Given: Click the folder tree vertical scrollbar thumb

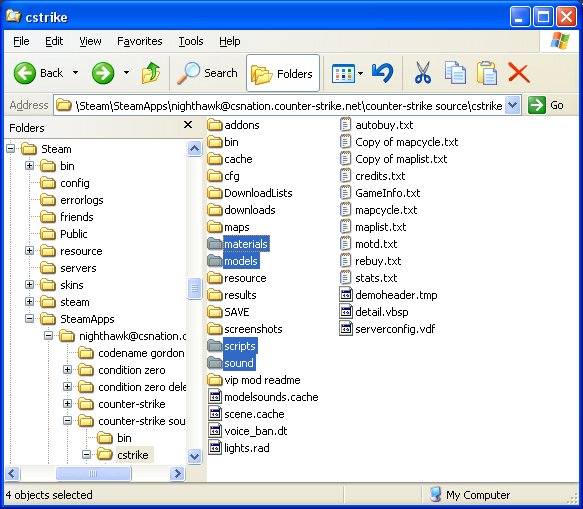Looking at the screenshot, I should pyautogui.click(x=194, y=288).
